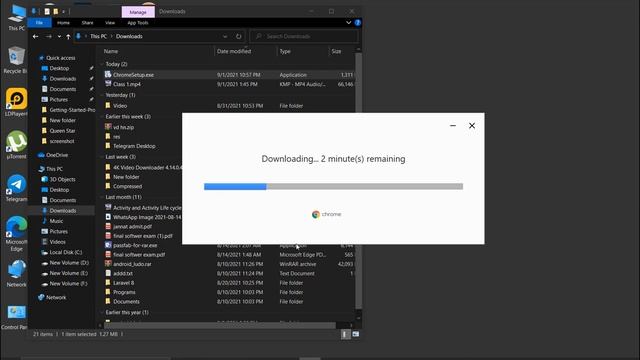
Task: Click the Chrome download progress bar
Action: click(x=333, y=187)
